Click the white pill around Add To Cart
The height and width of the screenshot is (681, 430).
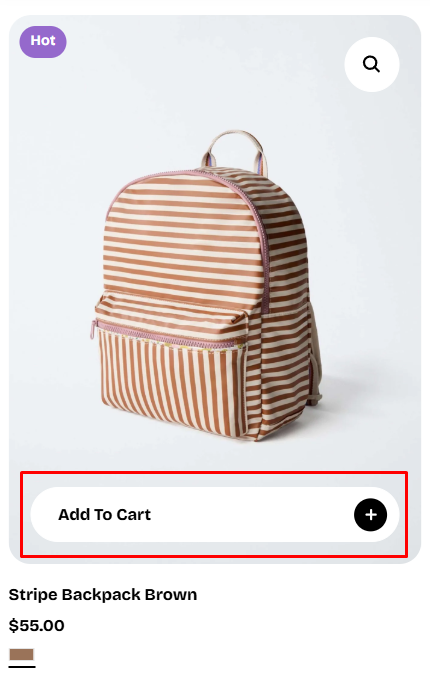(215, 515)
